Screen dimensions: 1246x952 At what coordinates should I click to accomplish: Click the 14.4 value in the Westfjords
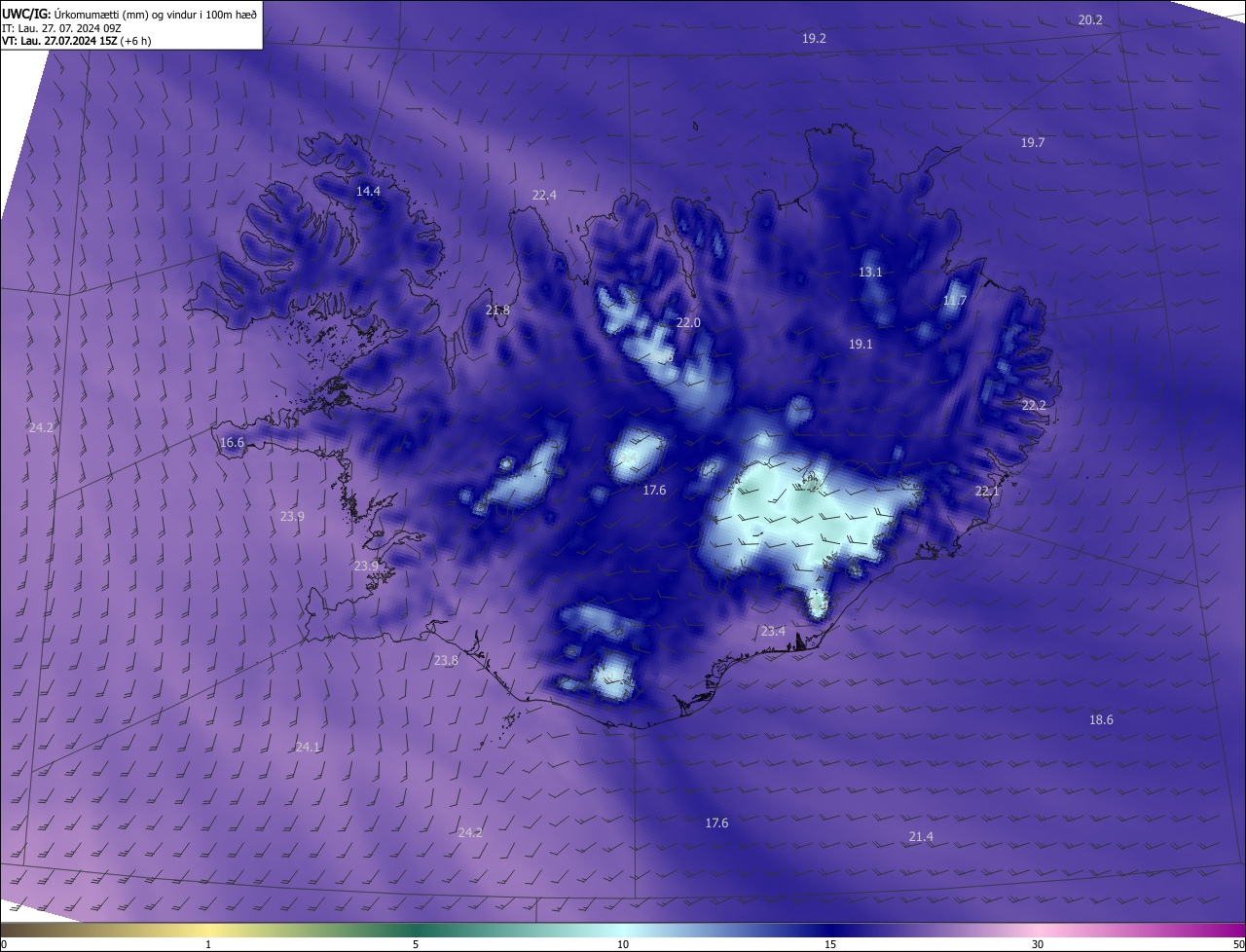click(x=368, y=191)
